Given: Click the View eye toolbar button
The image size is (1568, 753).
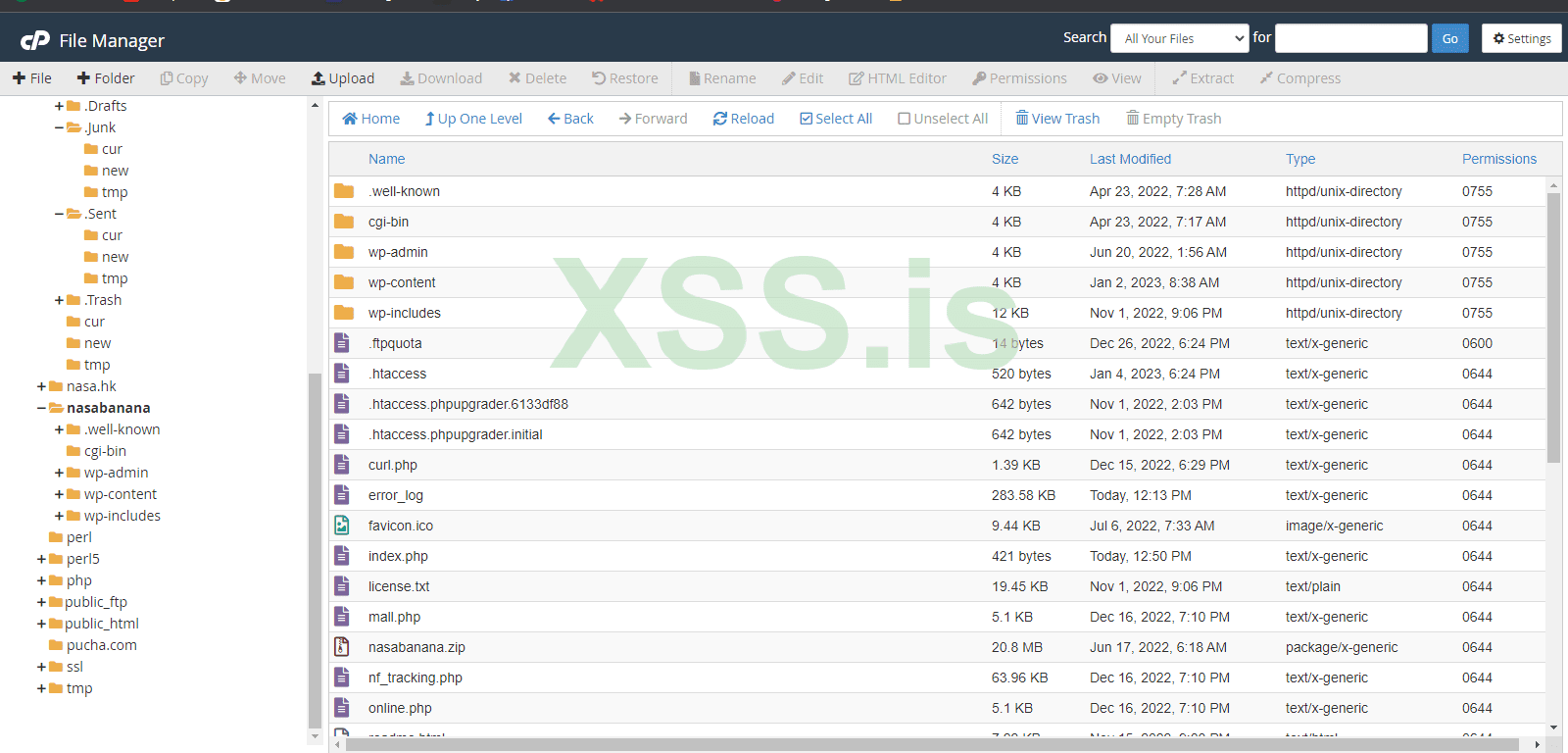Looking at the screenshot, I should click(1117, 78).
